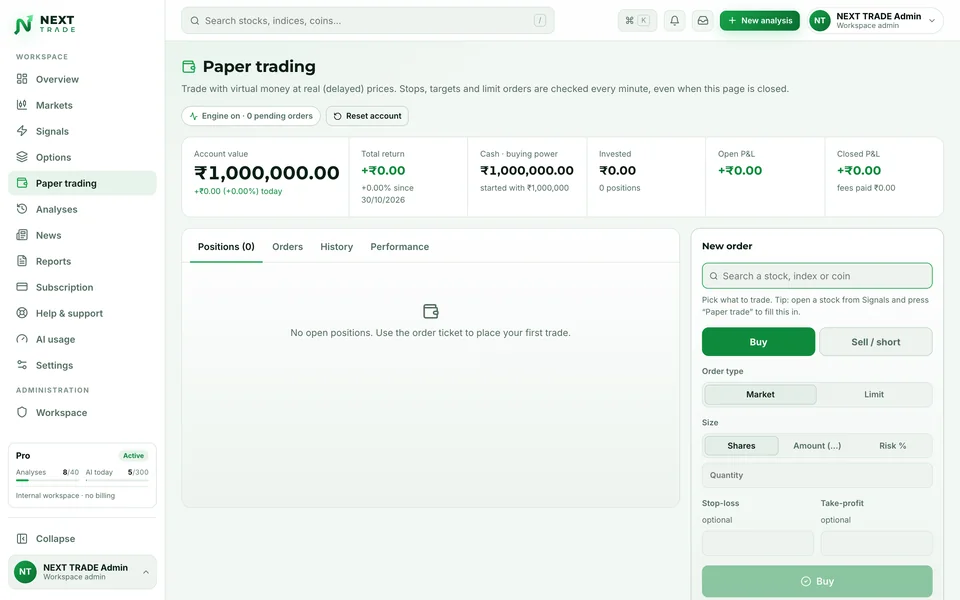960x600 pixels.
Task: Choose the Market order type
Action: (x=760, y=394)
